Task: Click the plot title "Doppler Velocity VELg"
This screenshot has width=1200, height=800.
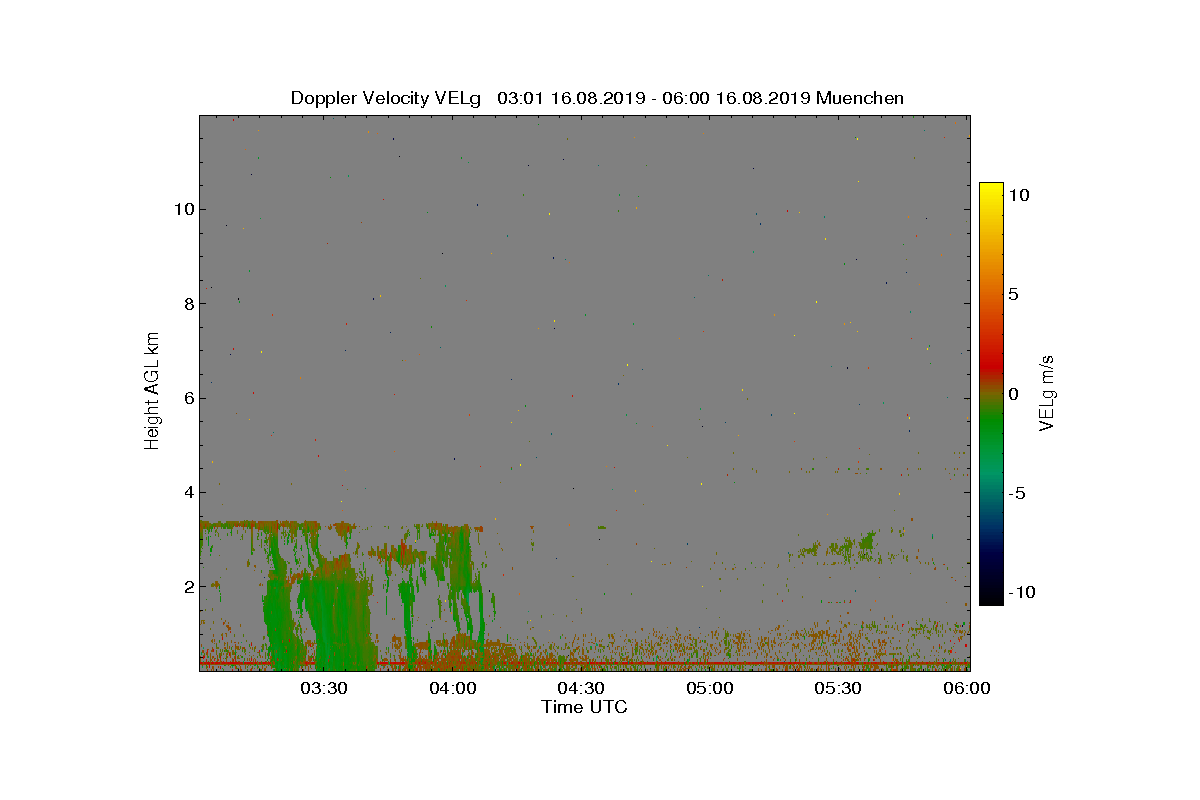Action: 385,98
